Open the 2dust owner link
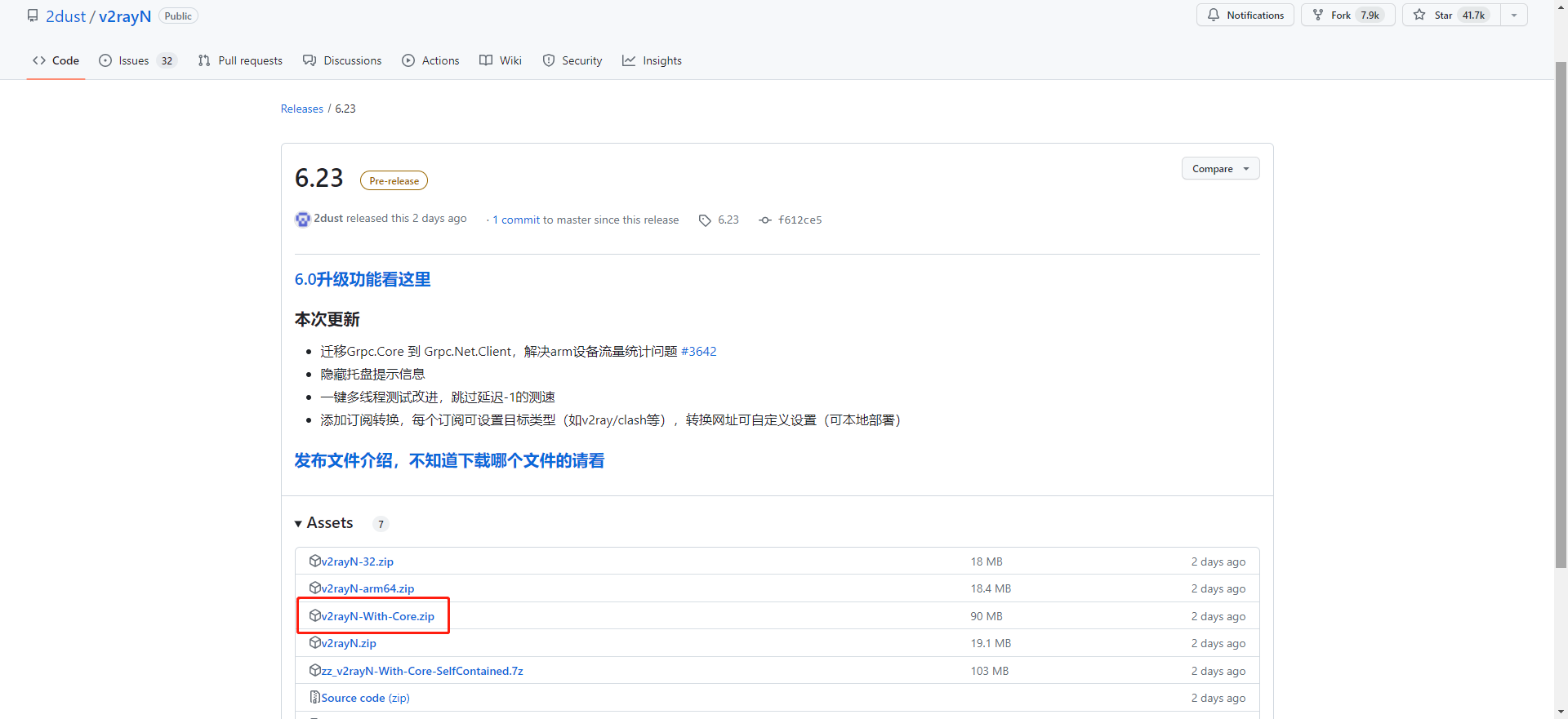Viewport: 1568px width, 719px height. (65, 16)
